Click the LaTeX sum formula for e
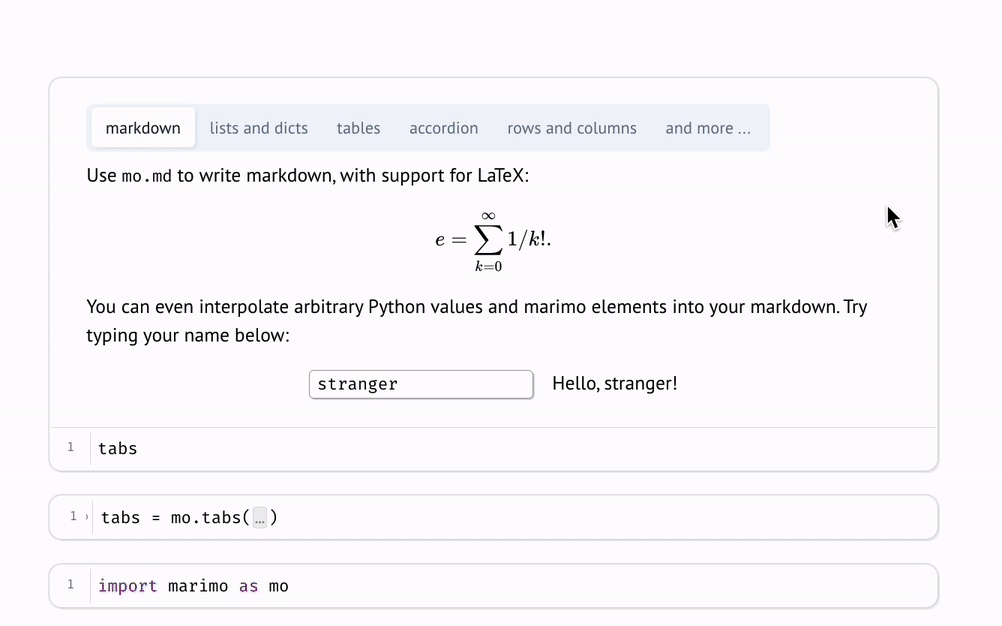The height and width of the screenshot is (626, 1002). coord(493,240)
